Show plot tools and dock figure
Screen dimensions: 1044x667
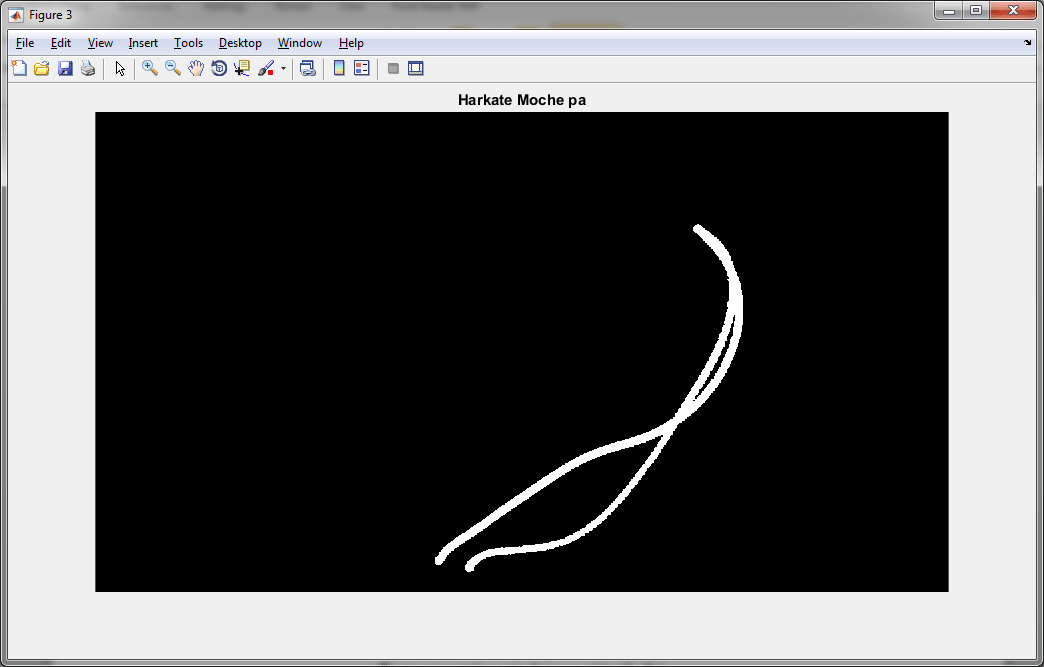click(416, 68)
